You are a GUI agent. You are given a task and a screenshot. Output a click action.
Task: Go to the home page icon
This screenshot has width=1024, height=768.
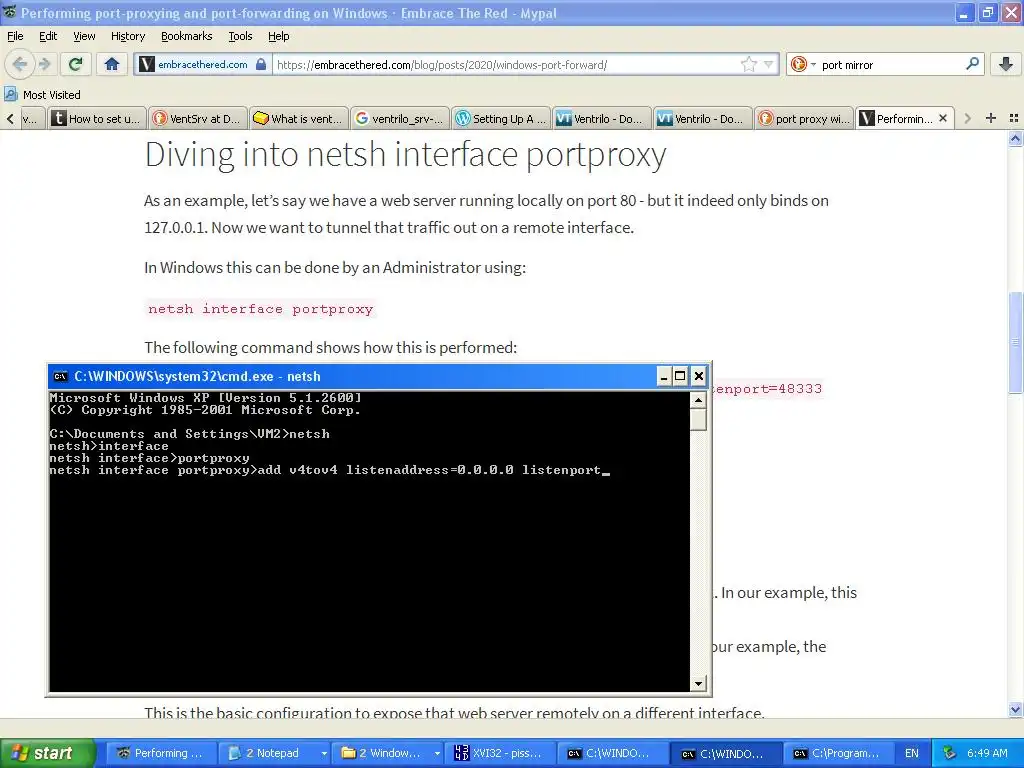click(112, 64)
